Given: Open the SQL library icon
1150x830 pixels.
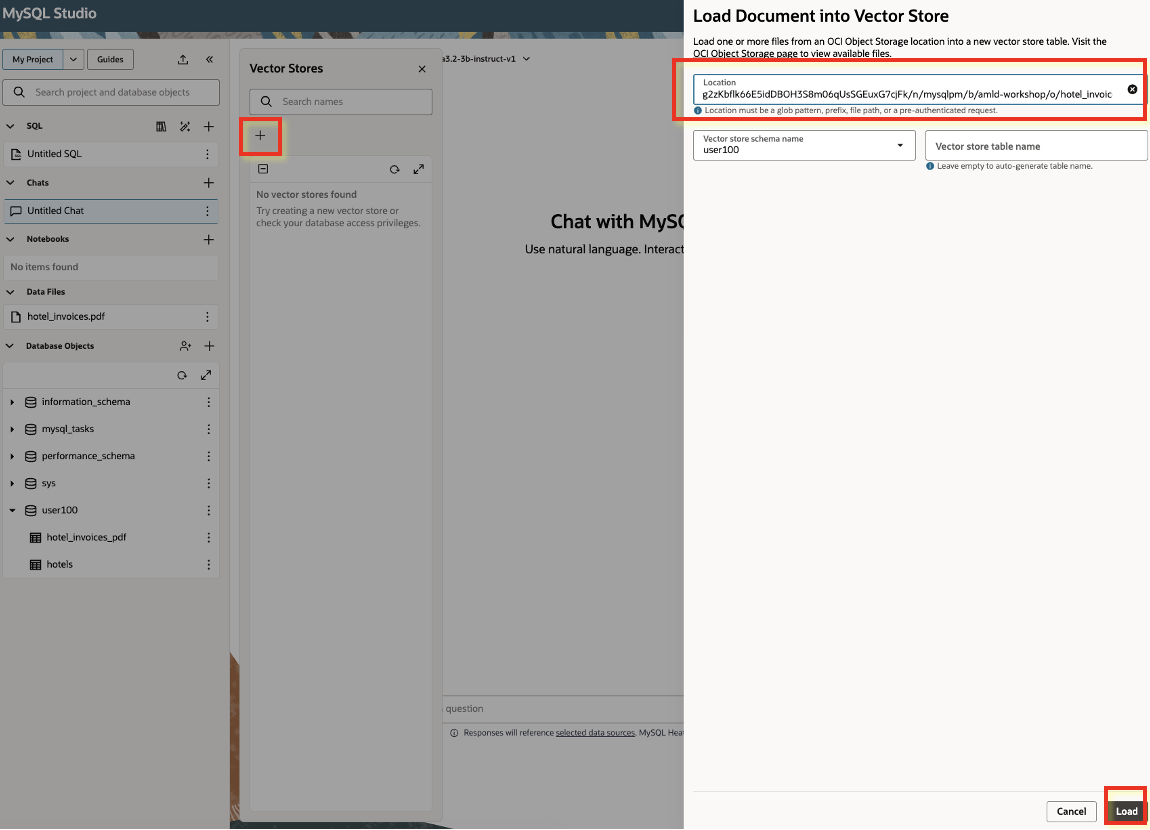Looking at the screenshot, I should (161, 127).
